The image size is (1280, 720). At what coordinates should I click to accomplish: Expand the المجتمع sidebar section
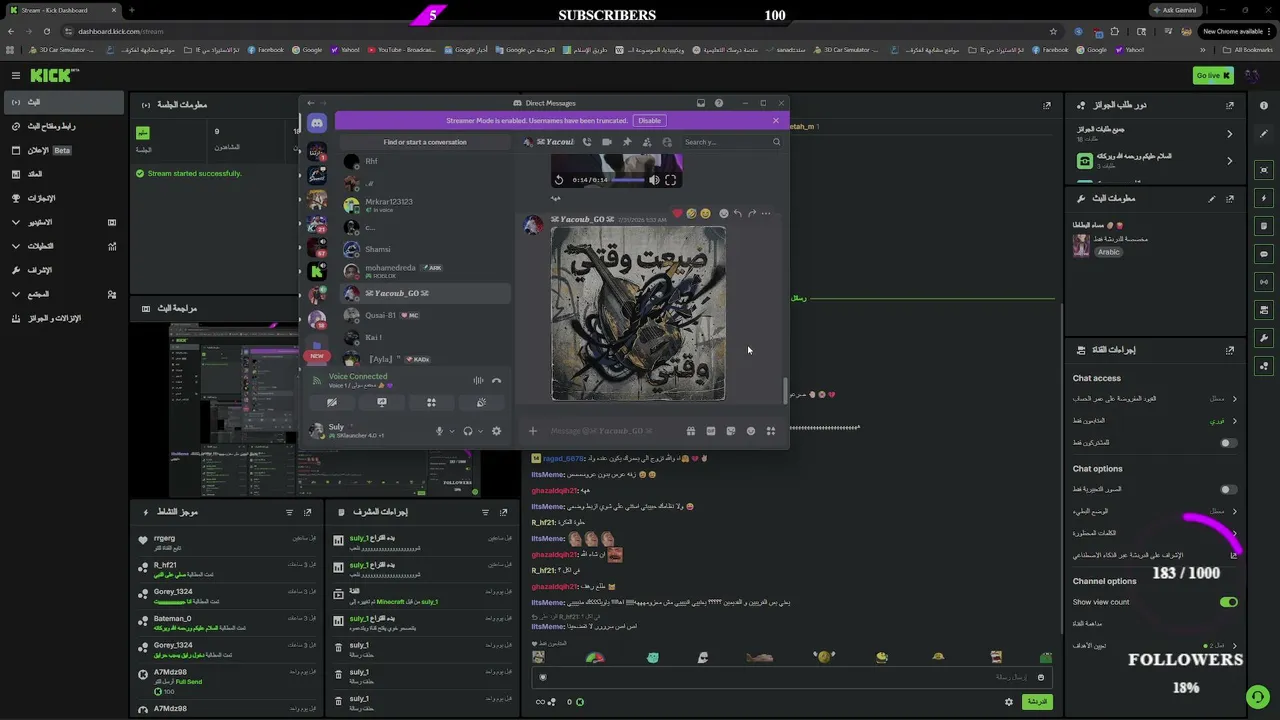(x=65, y=294)
